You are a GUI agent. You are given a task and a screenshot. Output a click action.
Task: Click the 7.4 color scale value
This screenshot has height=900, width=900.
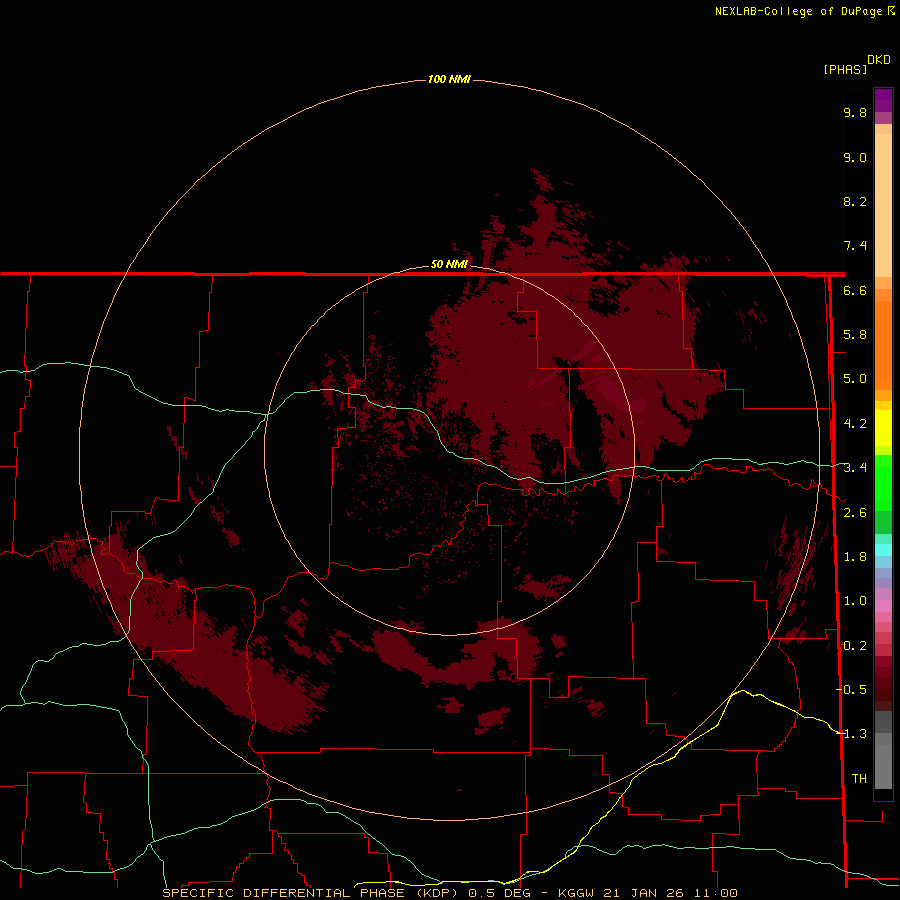[x=855, y=246]
